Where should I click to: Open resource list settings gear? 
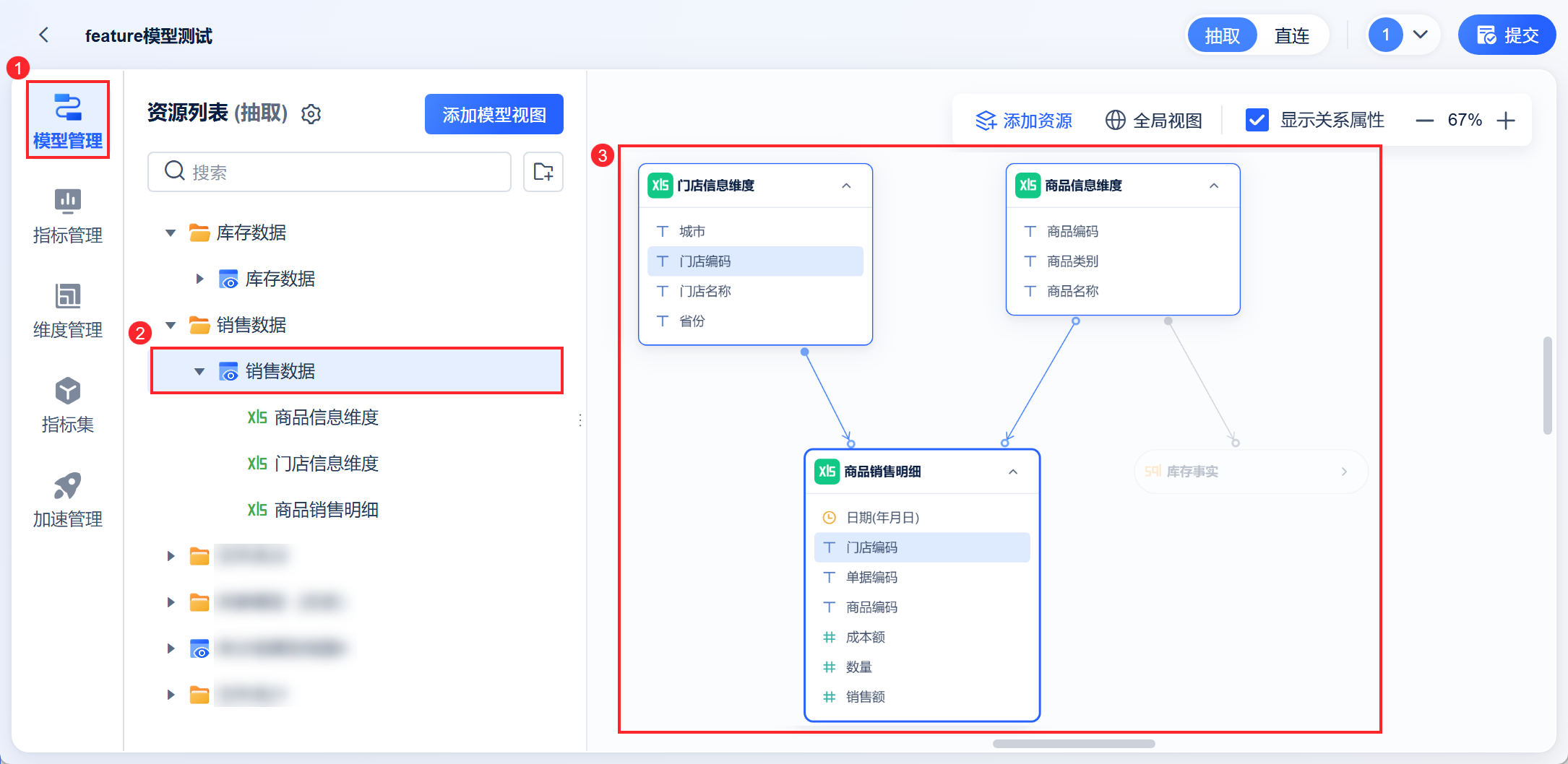311,114
